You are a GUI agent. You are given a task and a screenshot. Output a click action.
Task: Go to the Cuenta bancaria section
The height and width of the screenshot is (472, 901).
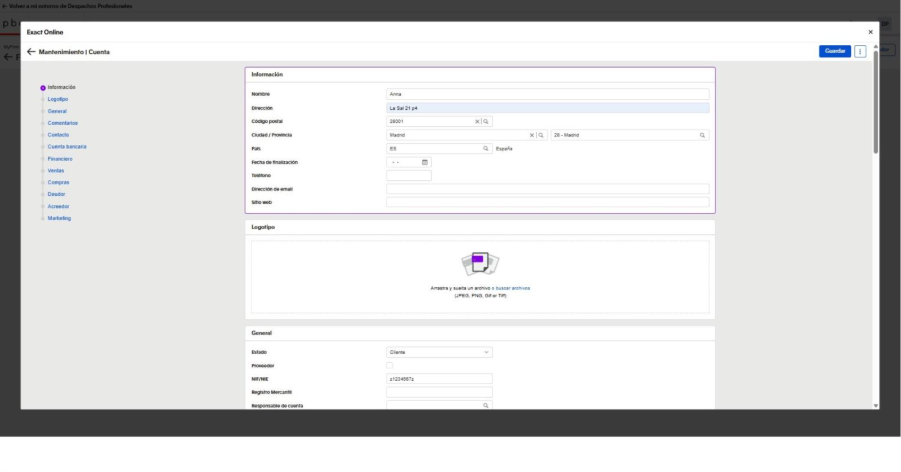coord(67,147)
